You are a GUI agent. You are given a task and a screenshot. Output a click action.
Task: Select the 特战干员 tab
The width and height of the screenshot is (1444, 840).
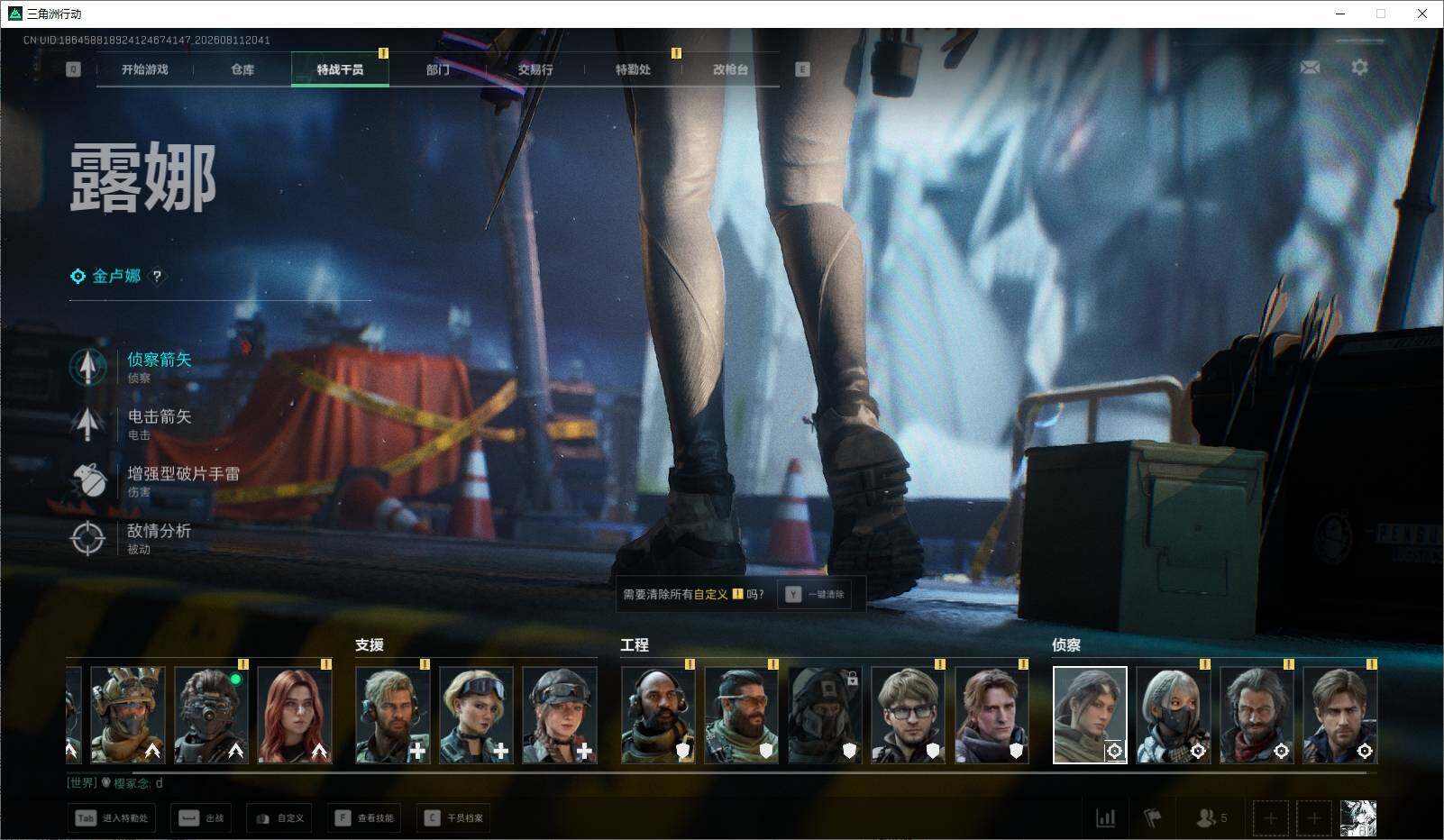pyautogui.click(x=340, y=69)
